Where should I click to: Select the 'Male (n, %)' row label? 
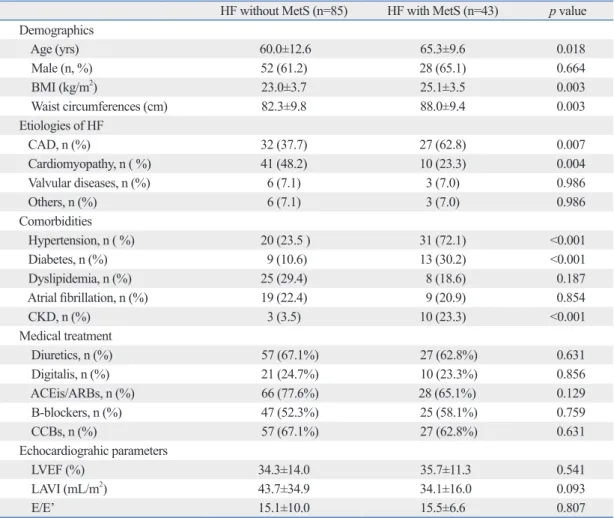point(62,69)
